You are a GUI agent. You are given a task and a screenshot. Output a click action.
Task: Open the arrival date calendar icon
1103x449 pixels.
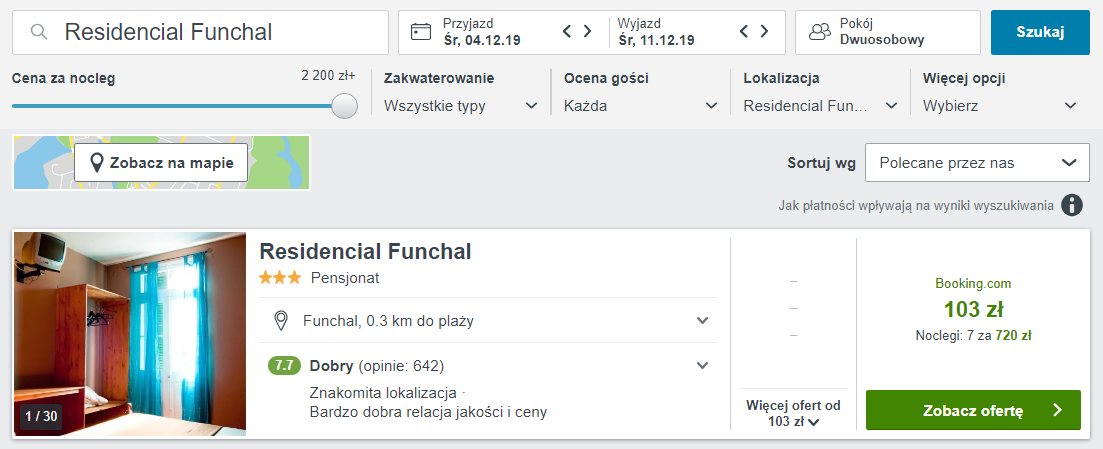[x=421, y=32]
